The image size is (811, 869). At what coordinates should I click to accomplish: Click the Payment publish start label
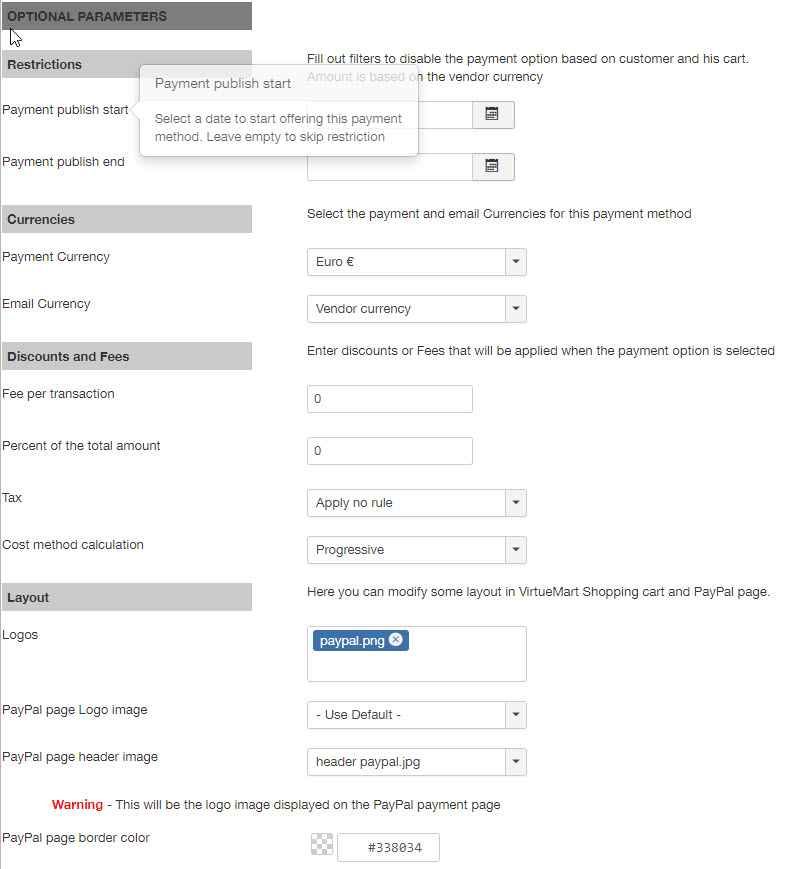[x=65, y=110]
